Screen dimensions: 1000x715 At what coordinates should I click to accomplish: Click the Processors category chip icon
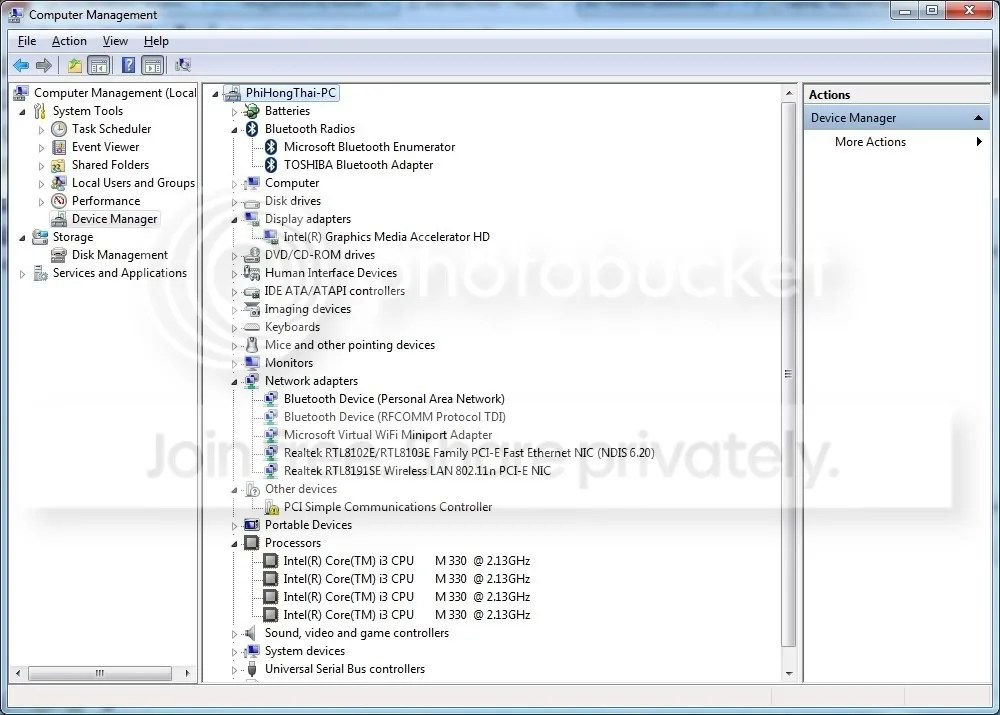tap(252, 543)
